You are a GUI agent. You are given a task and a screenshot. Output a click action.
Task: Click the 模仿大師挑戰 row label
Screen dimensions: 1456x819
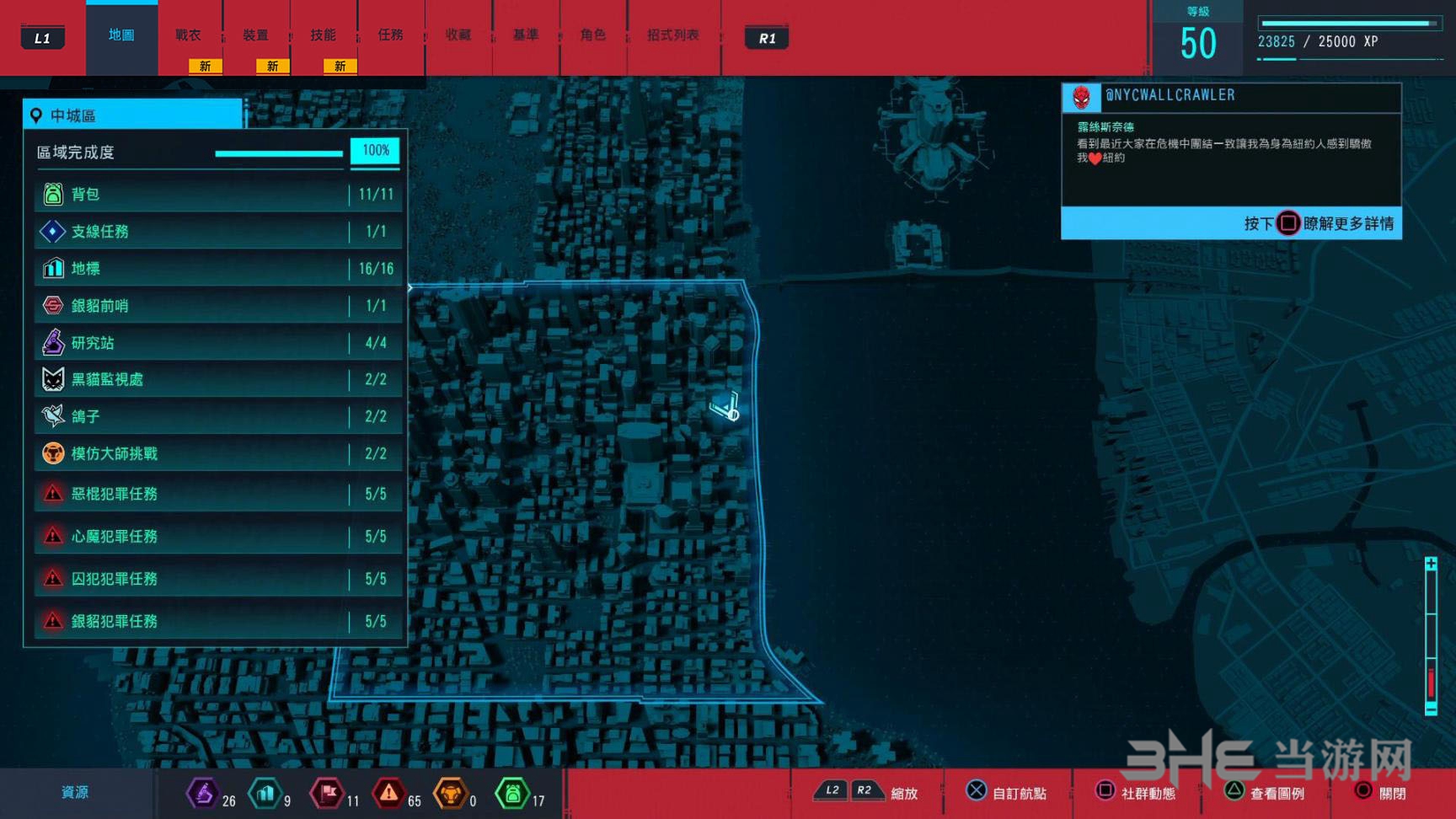click(115, 453)
